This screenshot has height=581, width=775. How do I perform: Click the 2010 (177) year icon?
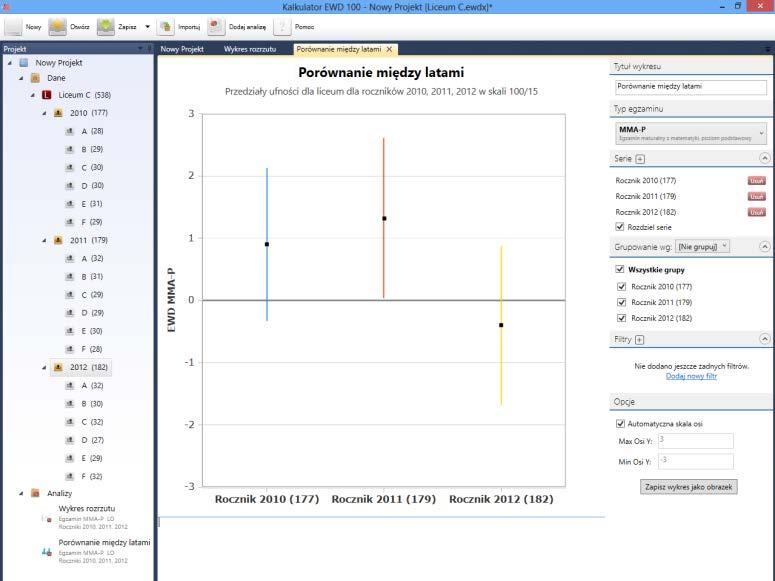coord(58,113)
